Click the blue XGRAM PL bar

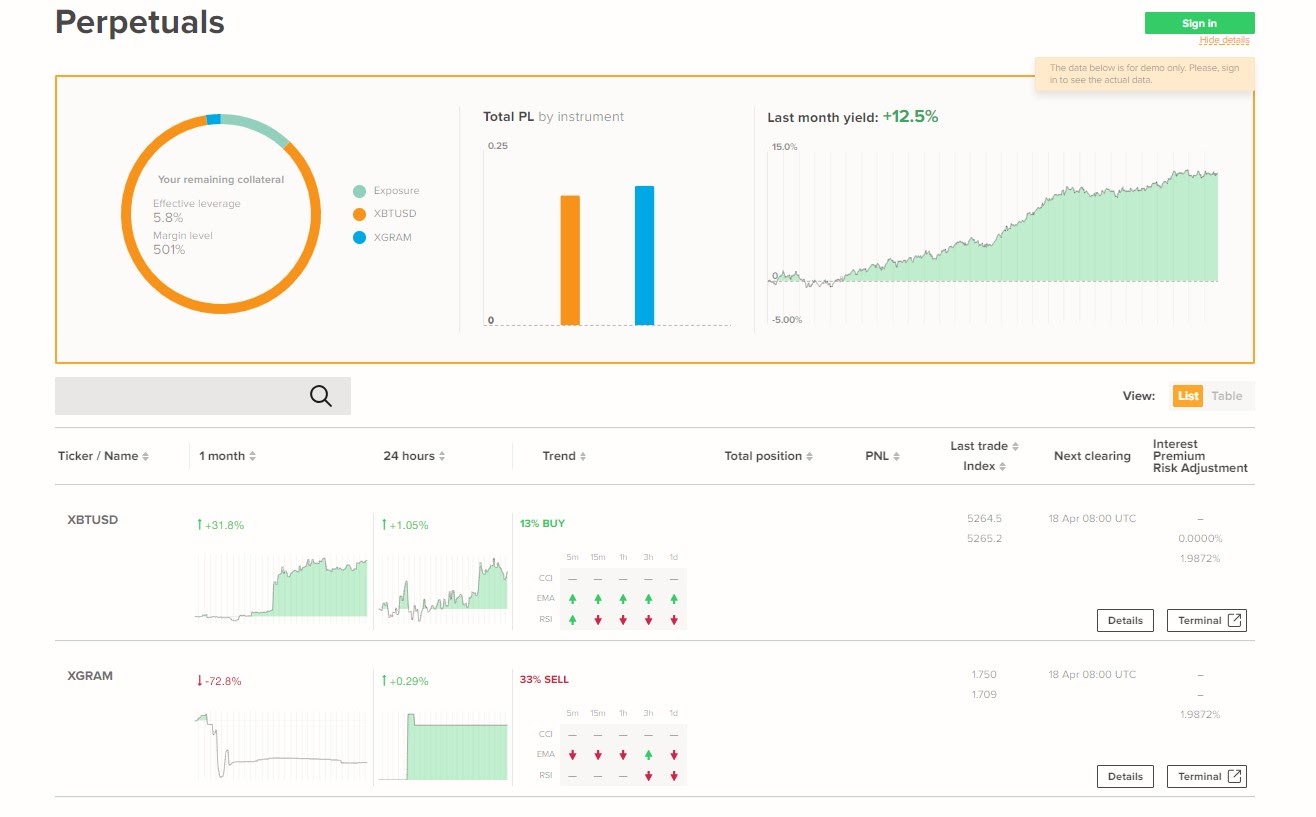click(645, 255)
